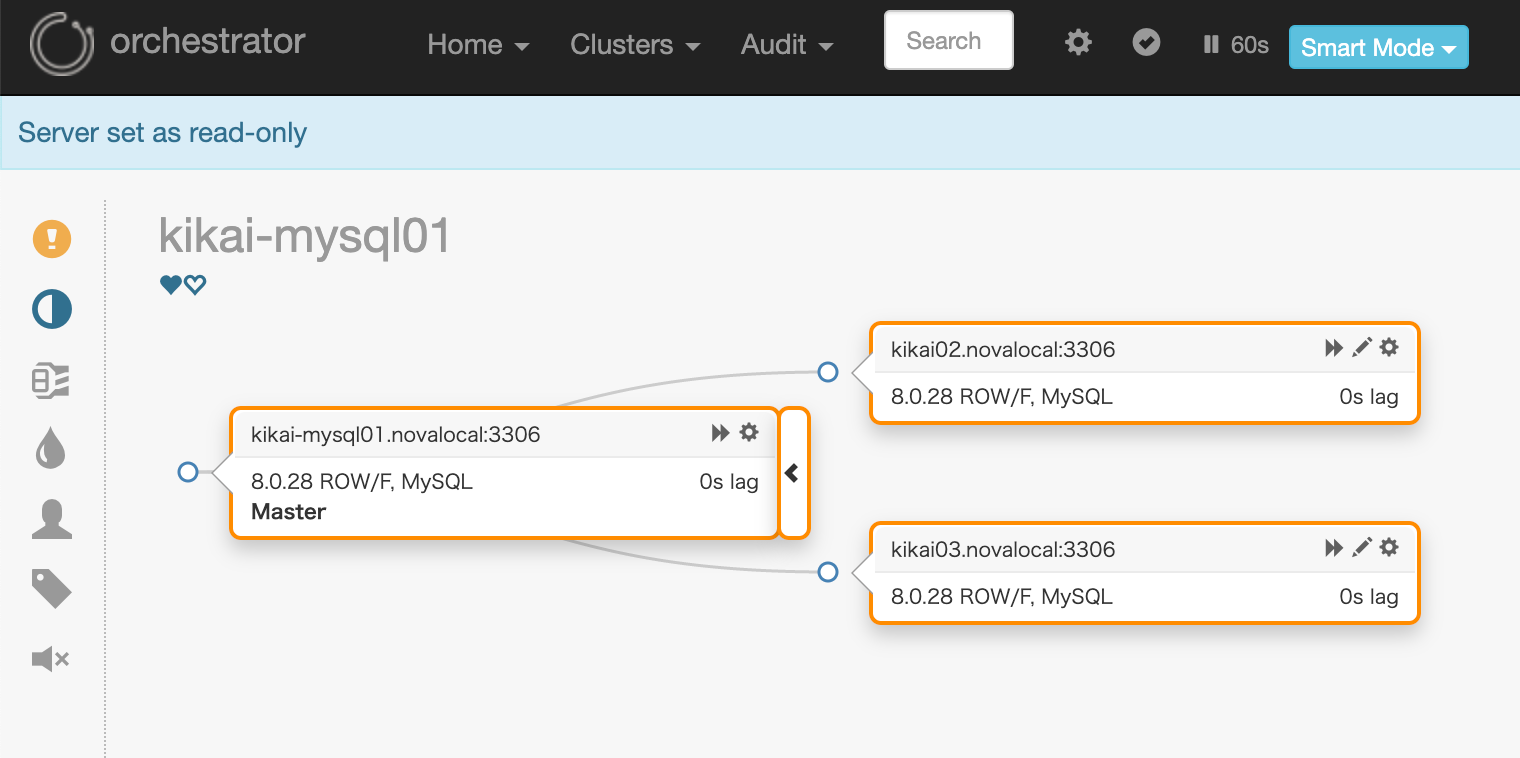Image resolution: width=1520 pixels, height=758 pixels.
Task: Toggle the muted speaker sidebar icon
Action: 50,659
